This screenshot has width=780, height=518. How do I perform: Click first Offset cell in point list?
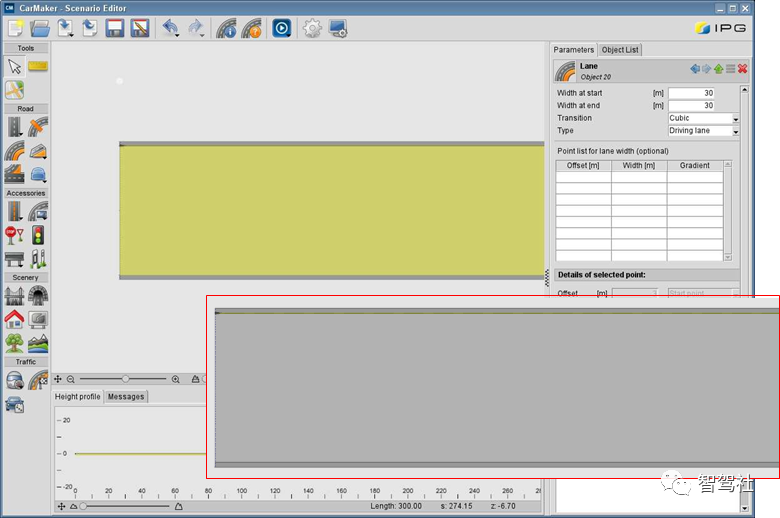click(x=583, y=177)
